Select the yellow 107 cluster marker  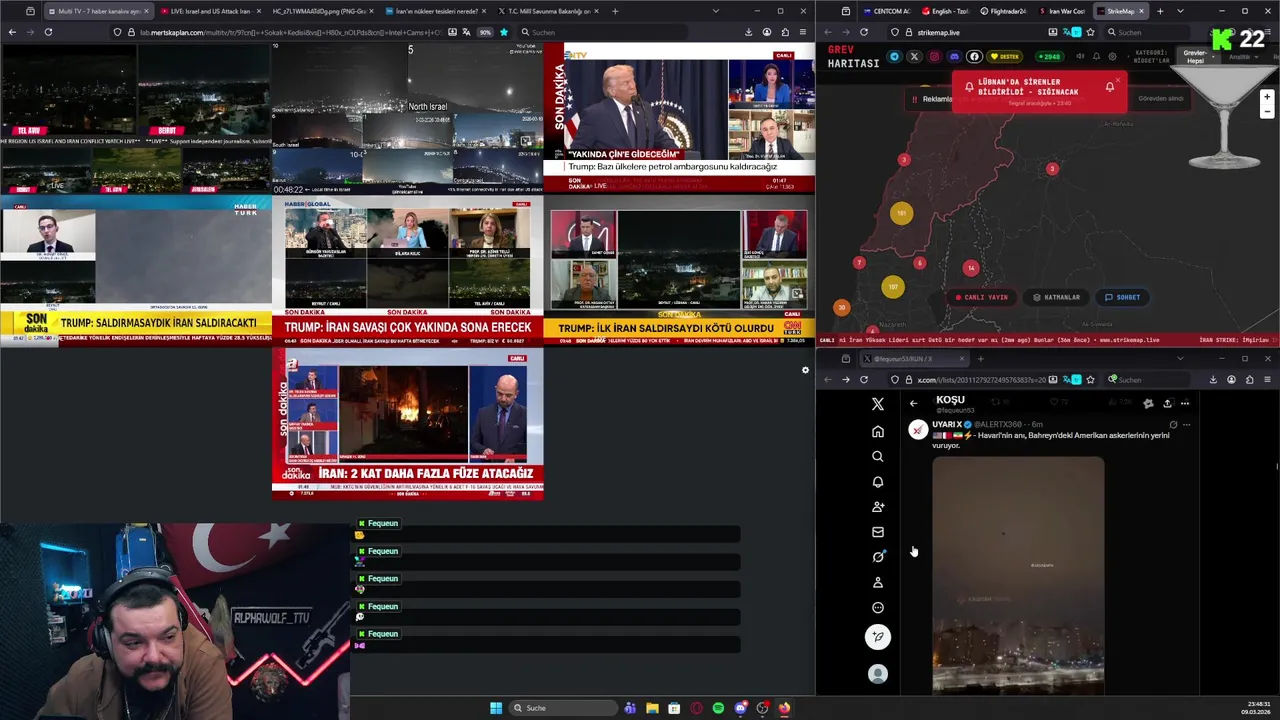click(x=893, y=287)
